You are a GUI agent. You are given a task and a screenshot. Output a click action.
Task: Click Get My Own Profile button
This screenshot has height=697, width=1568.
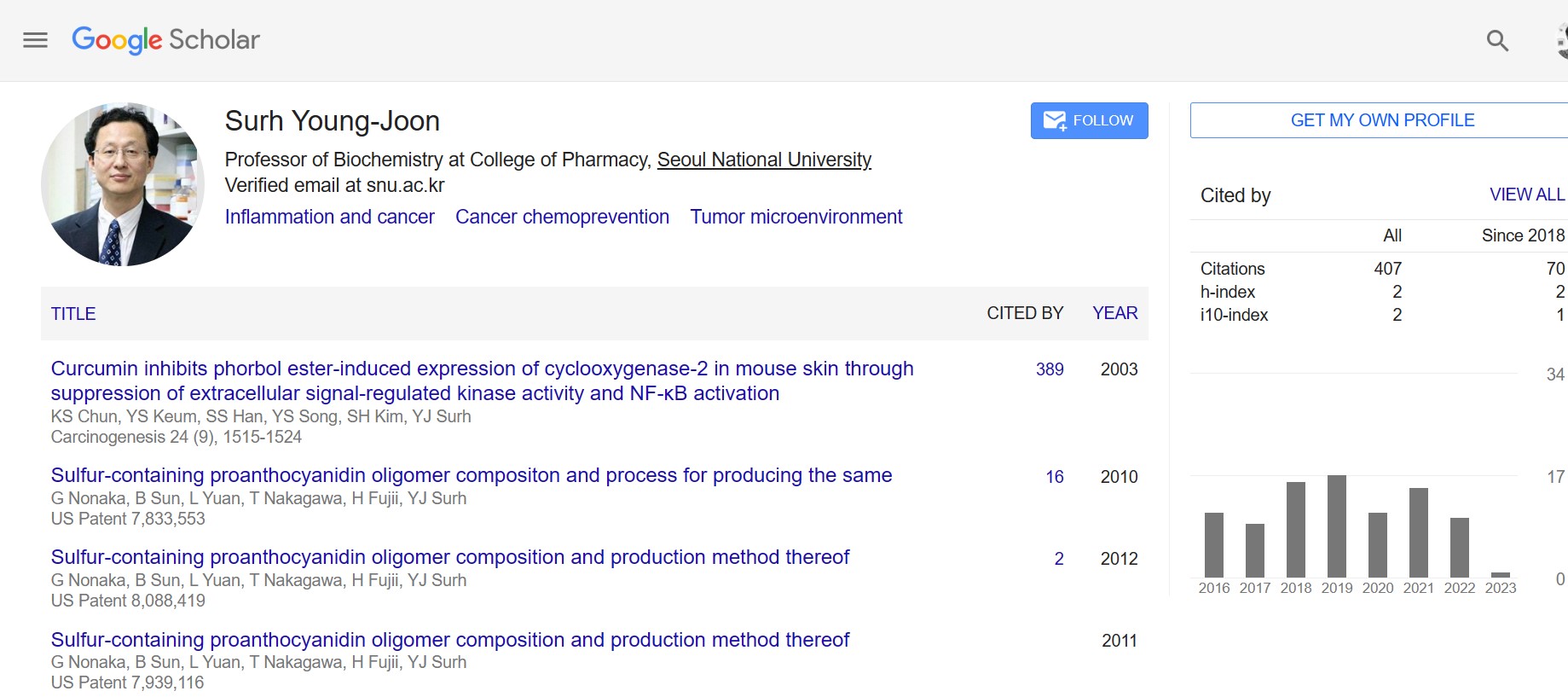click(x=1381, y=120)
